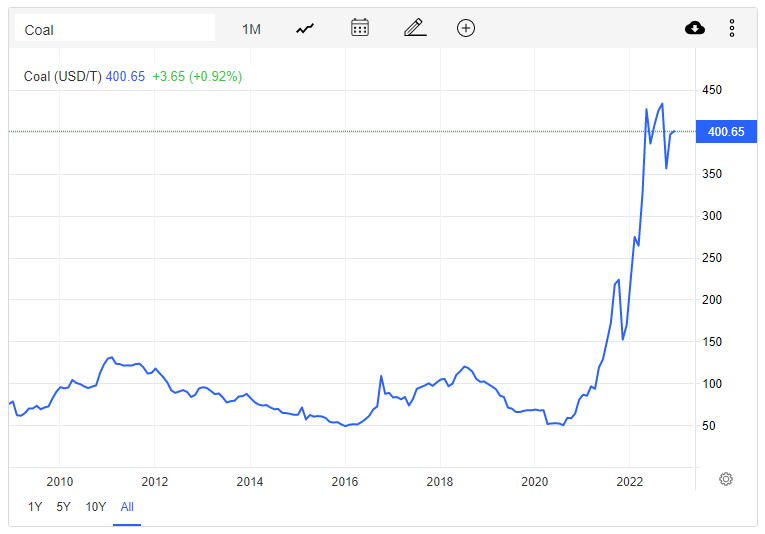Click the 2018 x-axis label
765x534 pixels.
pyautogui.click(x=440, y=482)
